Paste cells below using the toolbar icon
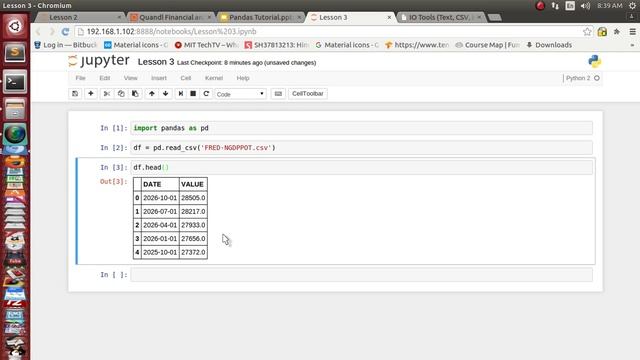 coord(135,93)
